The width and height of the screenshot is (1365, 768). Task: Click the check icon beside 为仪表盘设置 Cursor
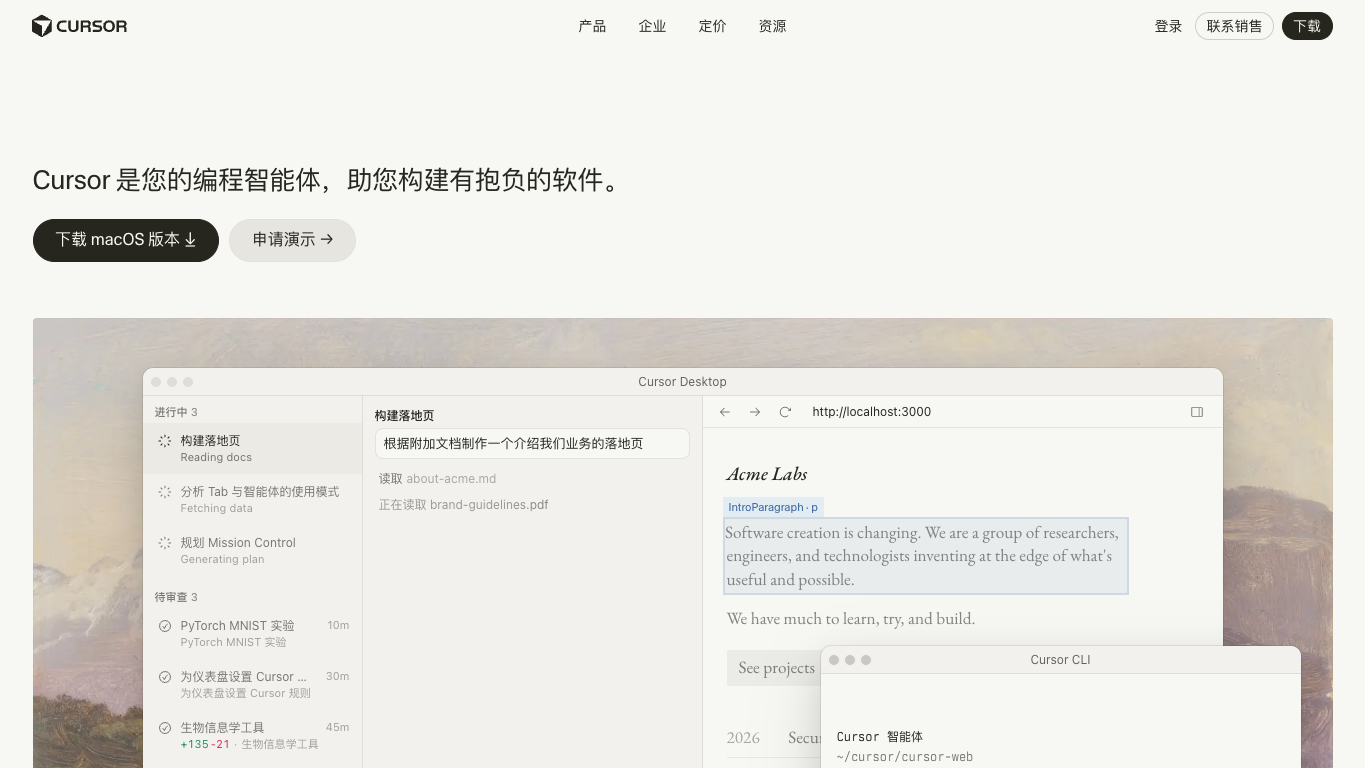click(x=165, y=677)
